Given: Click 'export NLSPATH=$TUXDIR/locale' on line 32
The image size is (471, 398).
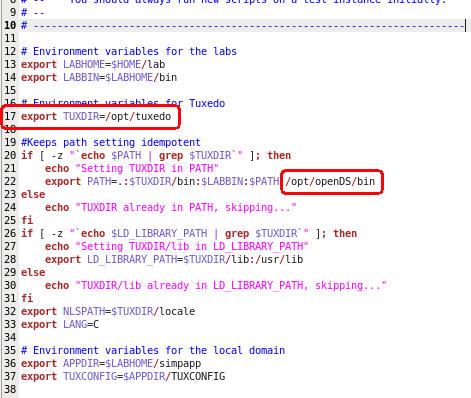Looking at the screenshot, I should 108,311.
